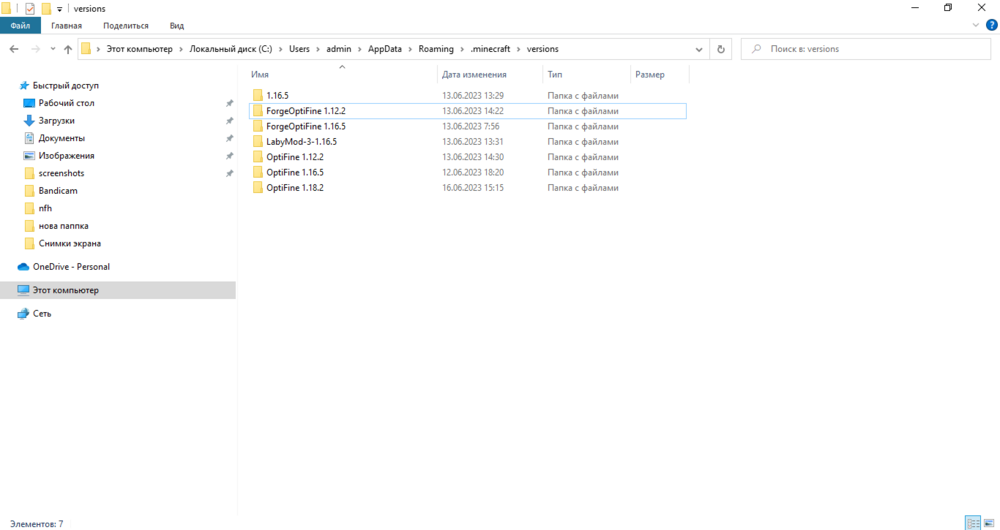The width and height of the screenshot is (1000, 530).
Task: Switch to details view in the status bar
Action: click(x=973, y=524)
